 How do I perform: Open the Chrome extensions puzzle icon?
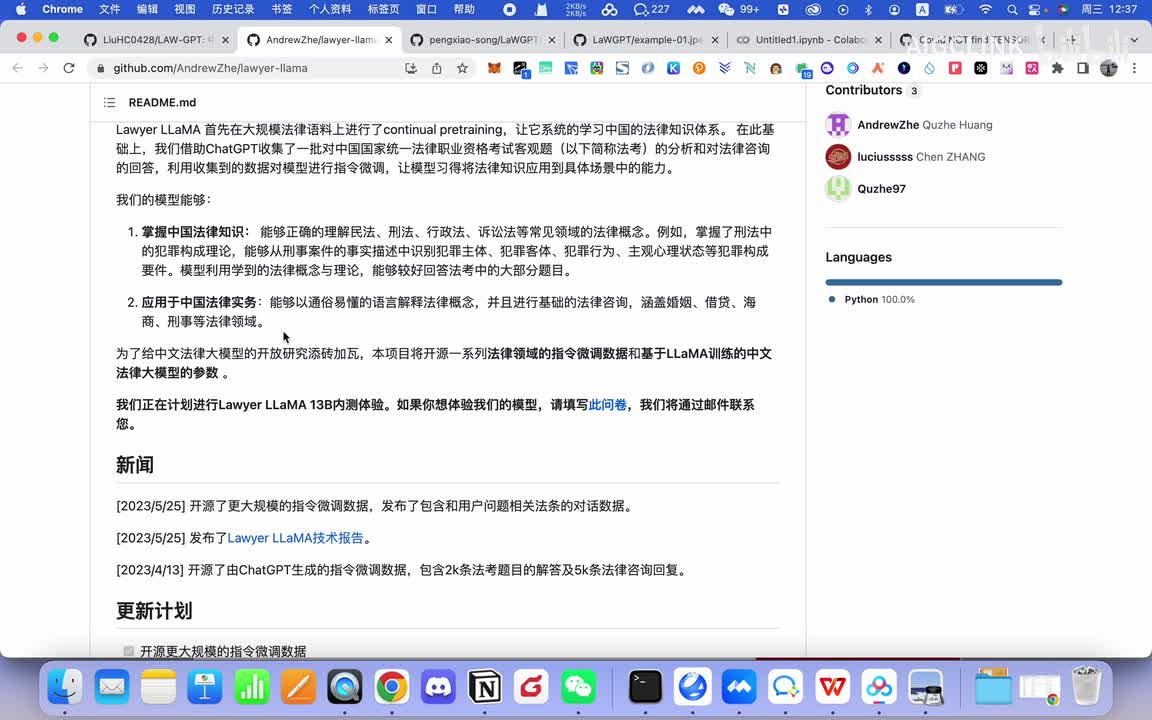pos(1057,68)
